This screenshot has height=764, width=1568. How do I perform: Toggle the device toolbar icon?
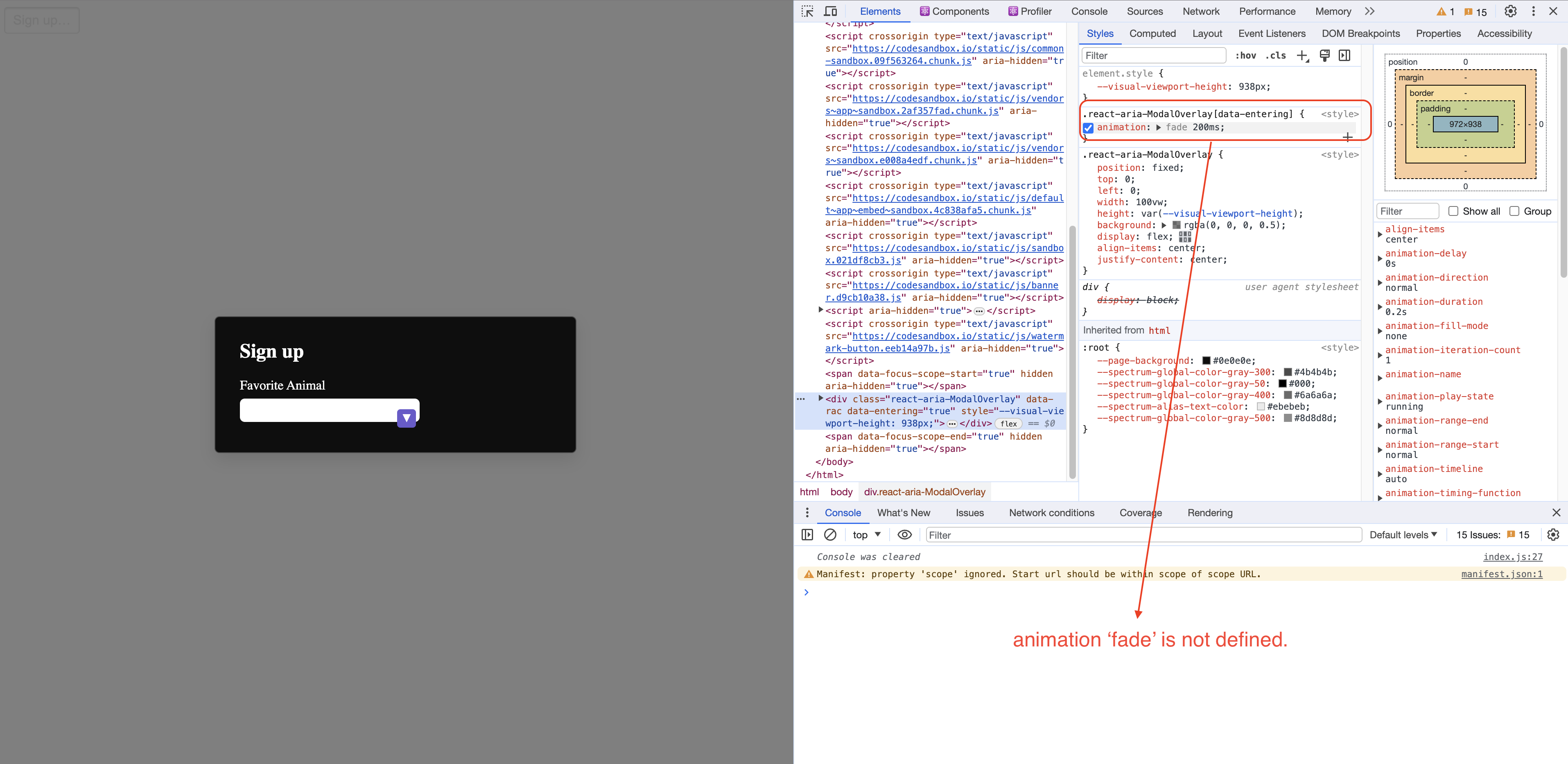[x=830, y=11]
